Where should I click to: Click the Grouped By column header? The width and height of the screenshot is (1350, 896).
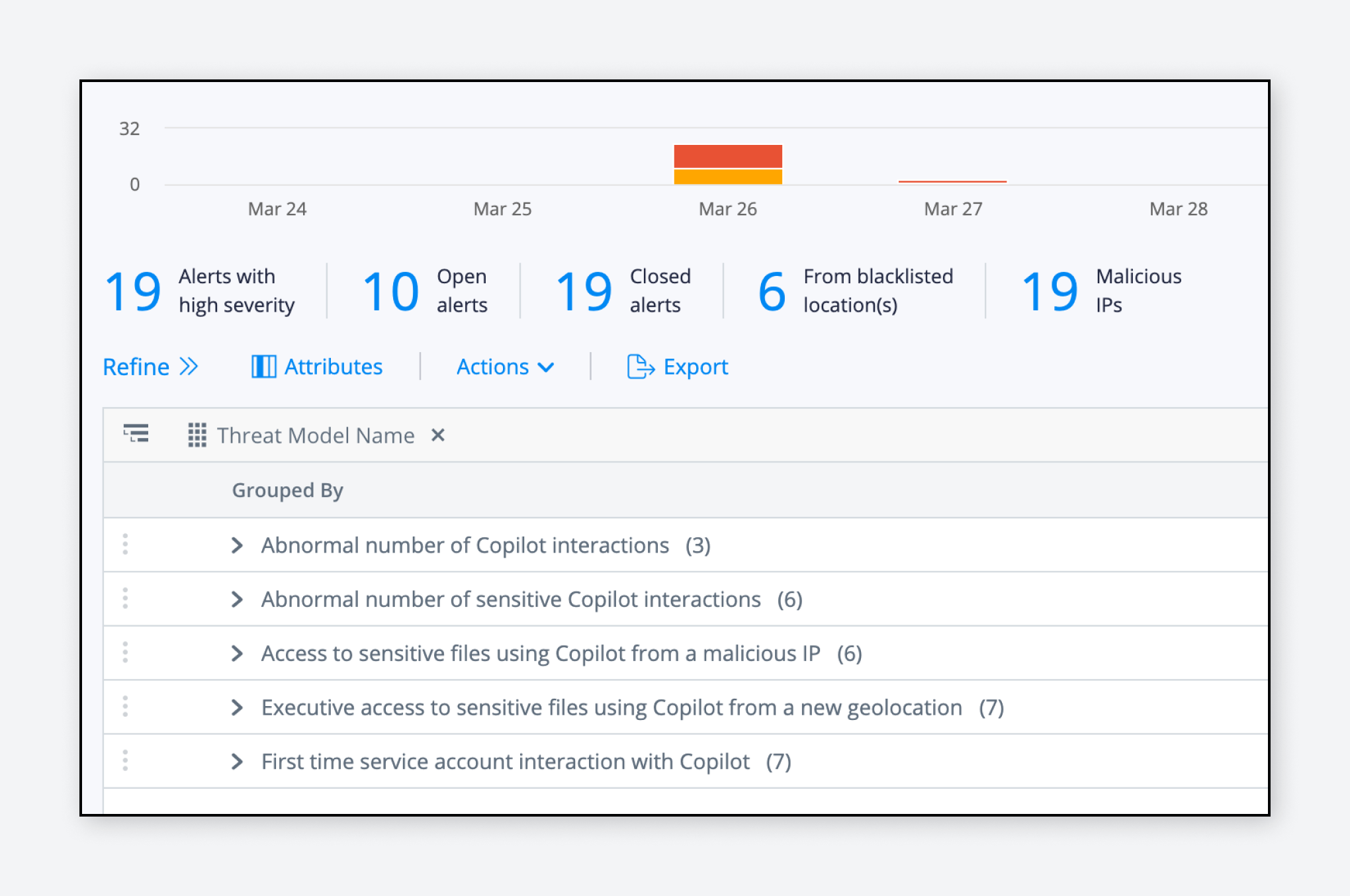click(287, 490)
